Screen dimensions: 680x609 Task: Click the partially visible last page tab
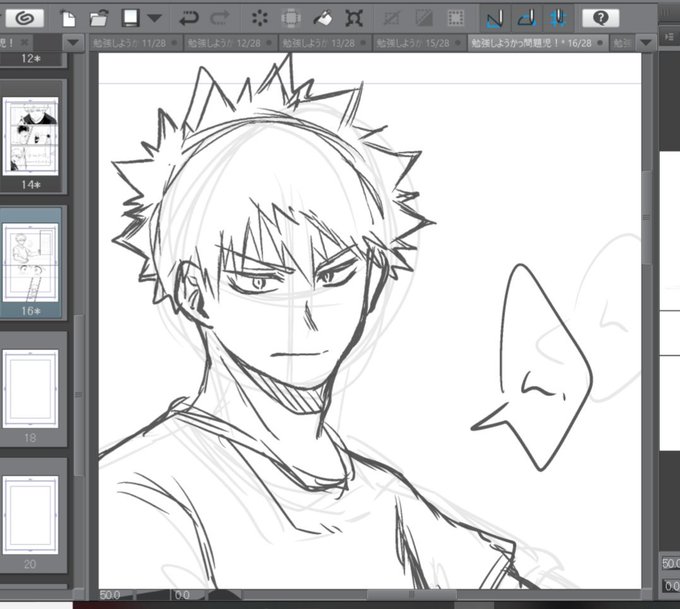pyautogui.click(x=622, y=43)
